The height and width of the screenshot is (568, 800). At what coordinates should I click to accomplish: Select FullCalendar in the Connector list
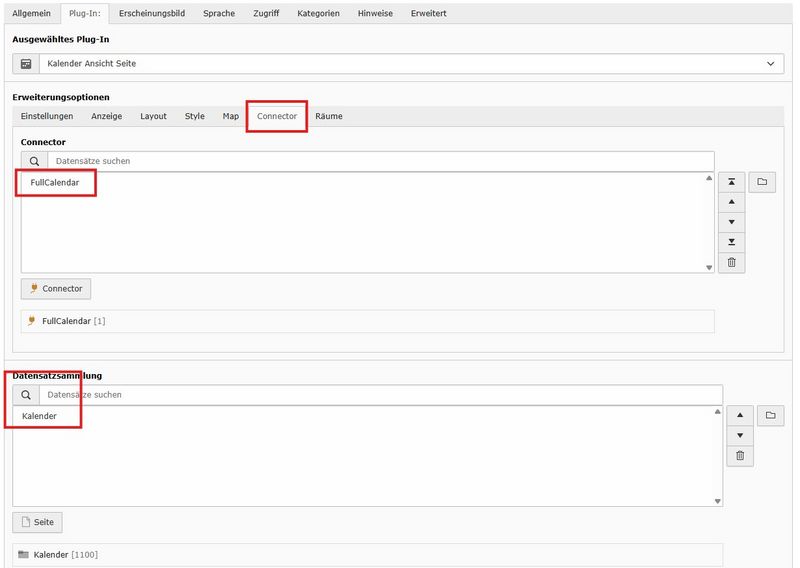(x=55, y=182)
